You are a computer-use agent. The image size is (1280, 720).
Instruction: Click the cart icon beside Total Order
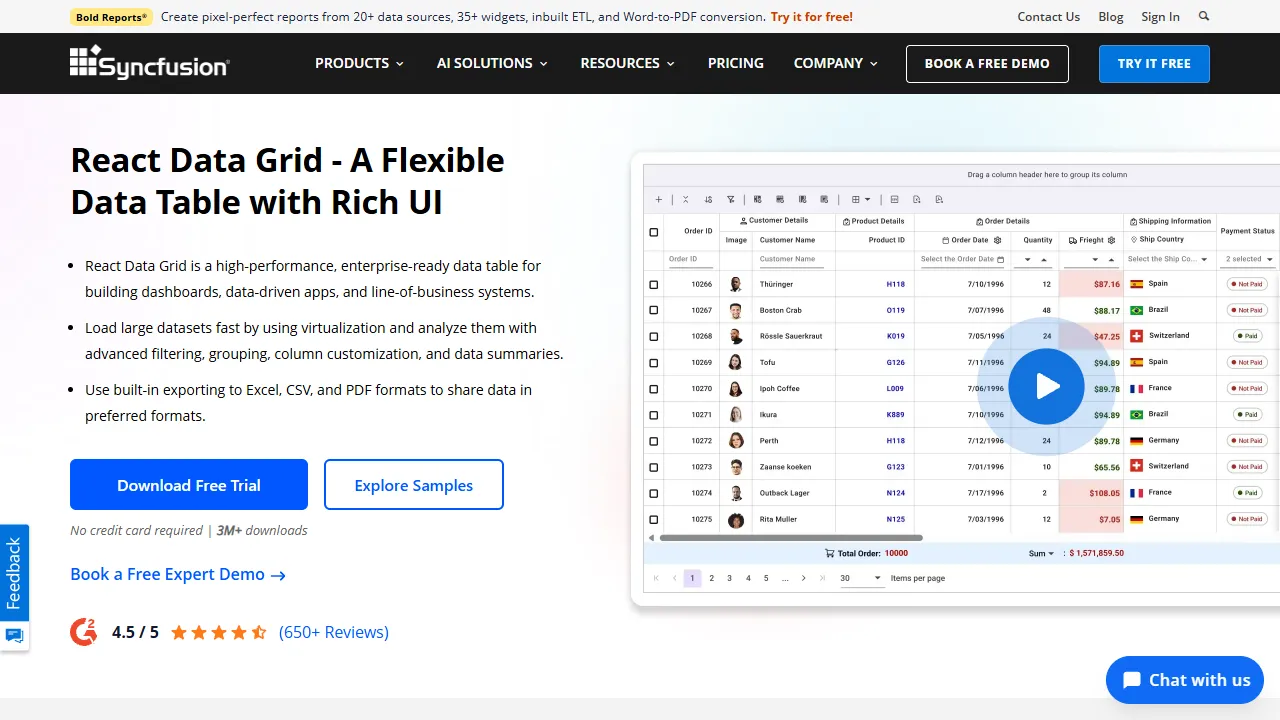[x=829, y=553]
